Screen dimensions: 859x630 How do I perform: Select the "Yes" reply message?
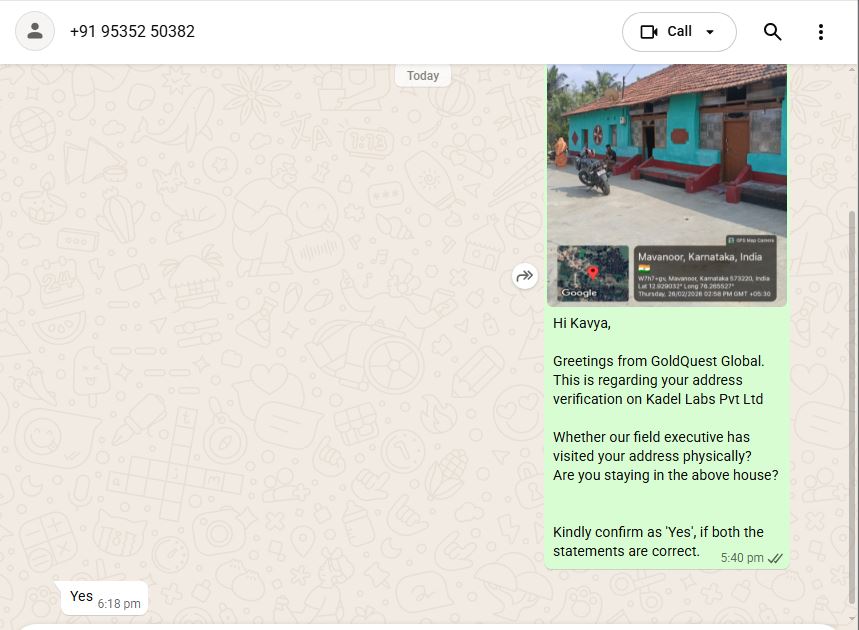click(82, 597)
